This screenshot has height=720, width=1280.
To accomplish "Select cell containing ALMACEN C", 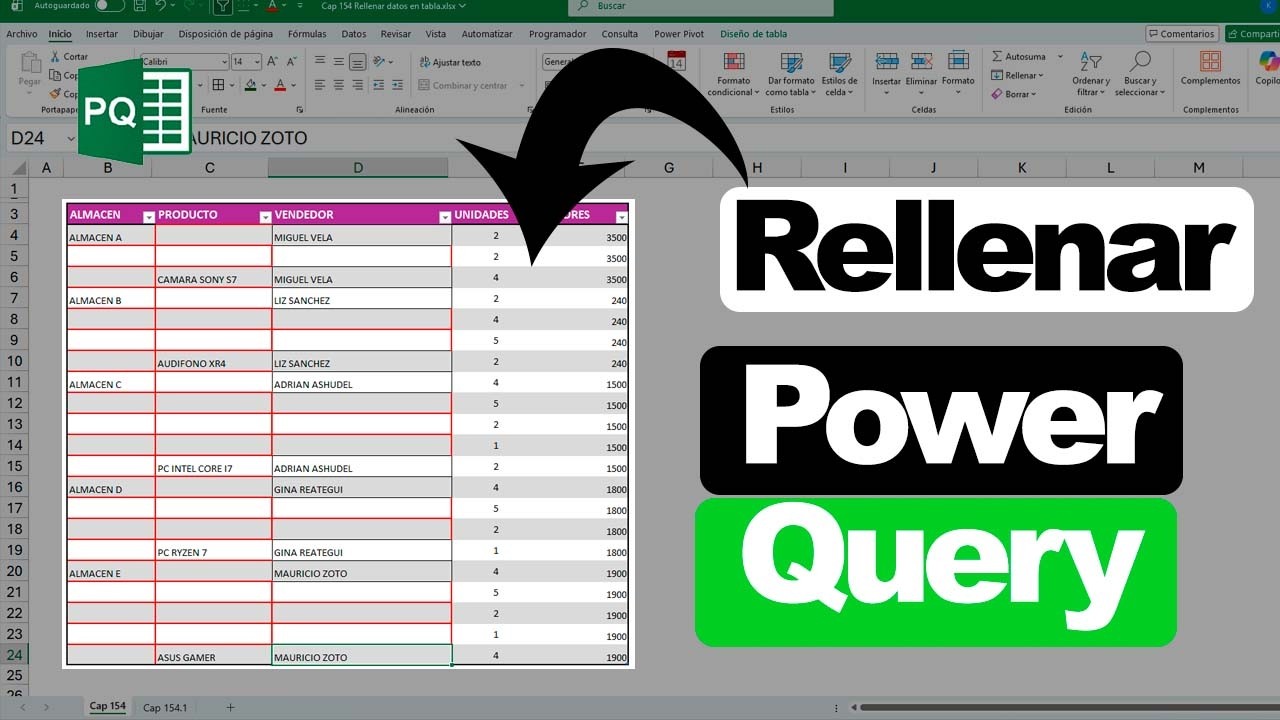I will click(111, 382).
